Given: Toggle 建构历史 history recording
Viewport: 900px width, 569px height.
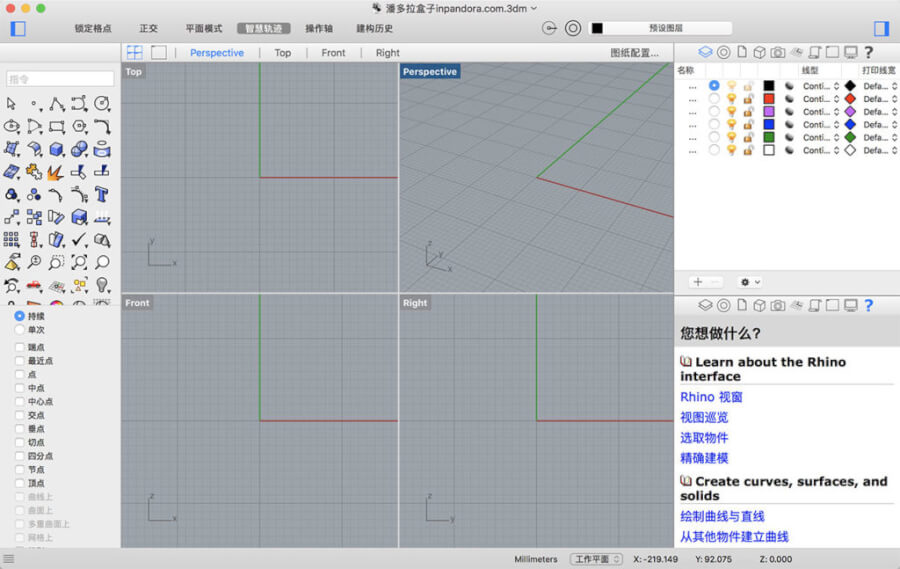Looking at the screenshot, I should coord(374,28).
